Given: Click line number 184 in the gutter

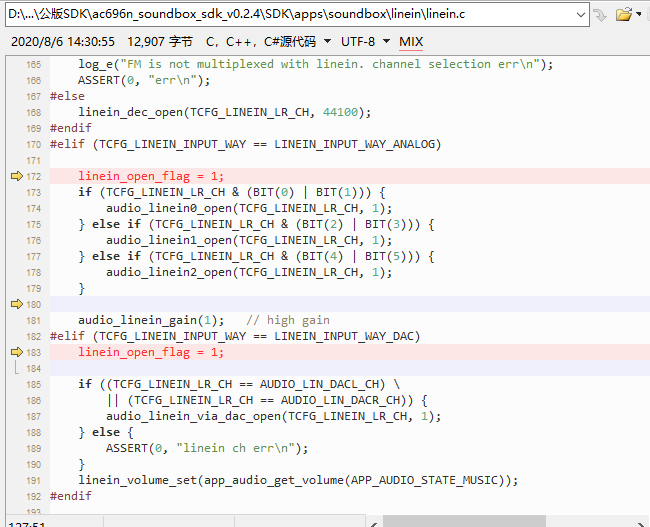Looking at the screenshot, I should pos(34,369).
